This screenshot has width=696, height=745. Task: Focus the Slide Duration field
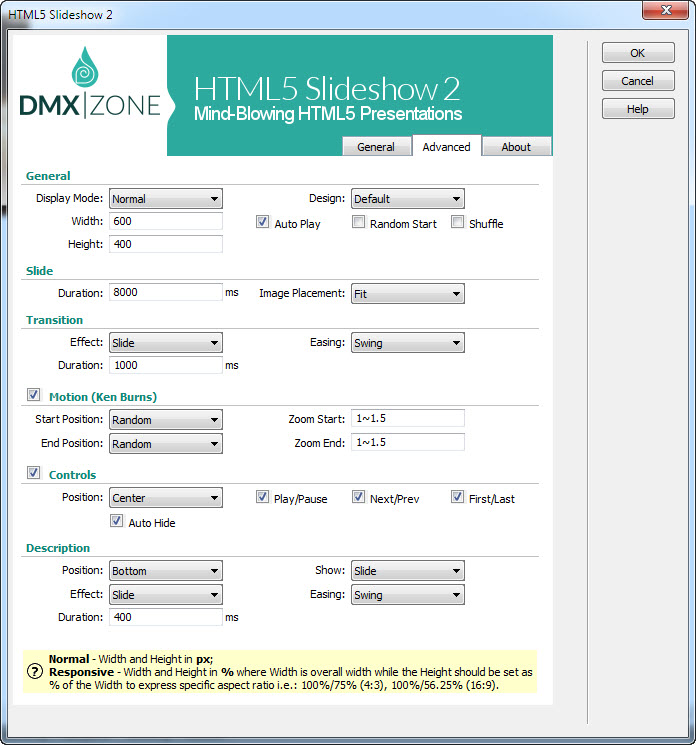pyautogui.click(x=166, y=292)
